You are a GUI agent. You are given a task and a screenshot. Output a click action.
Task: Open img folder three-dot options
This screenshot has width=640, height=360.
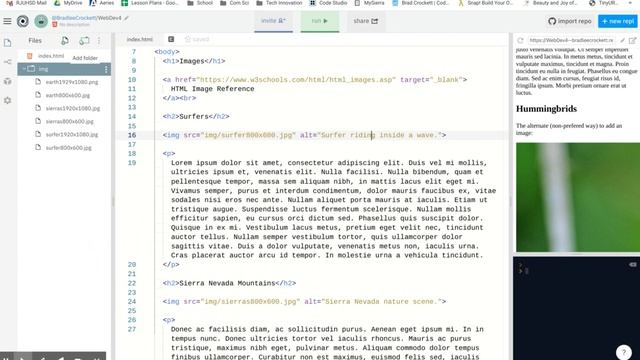click(106, 69)
